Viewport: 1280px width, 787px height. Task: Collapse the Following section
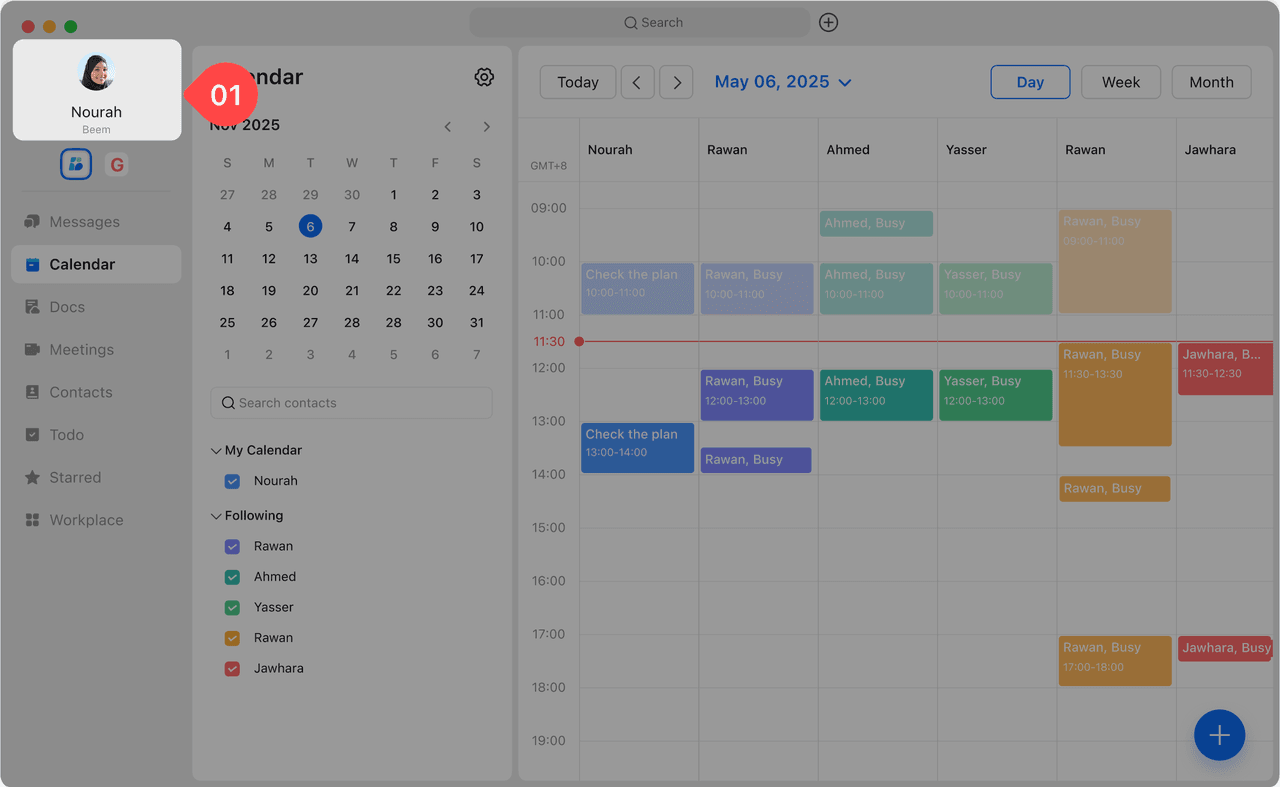click(x=216, y=516)
